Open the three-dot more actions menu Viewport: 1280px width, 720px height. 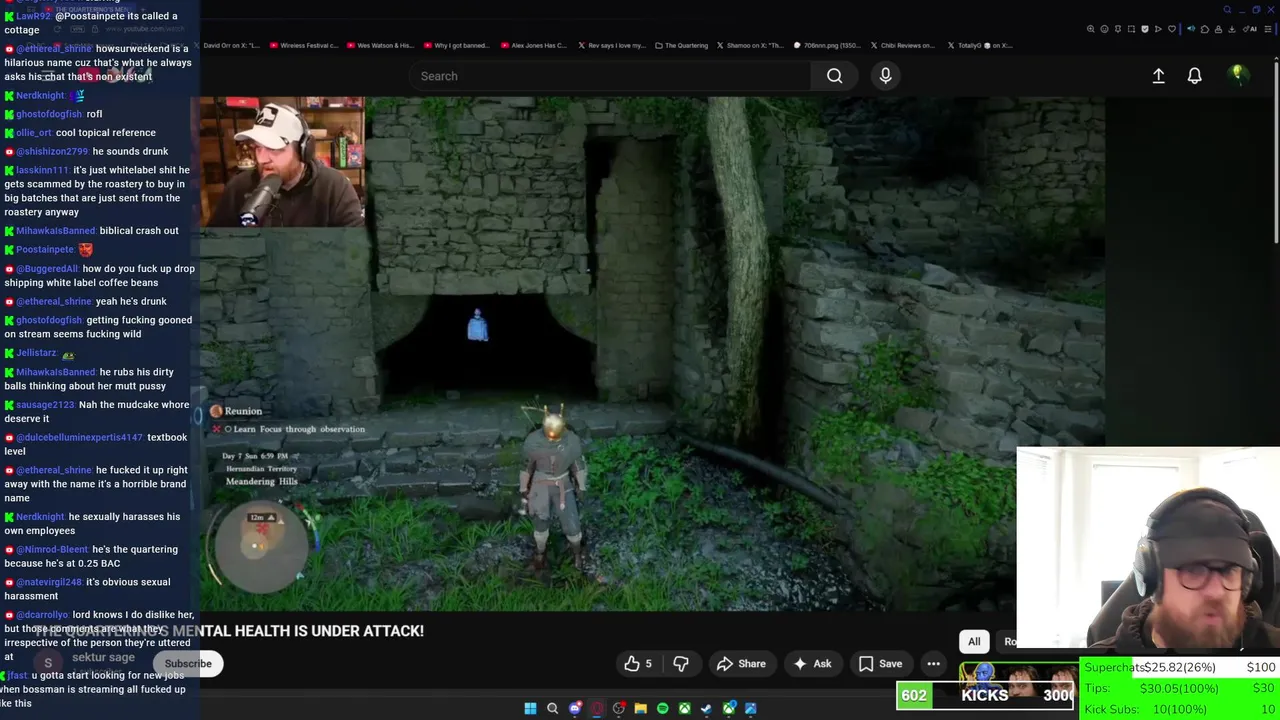[x=933, y=664]
